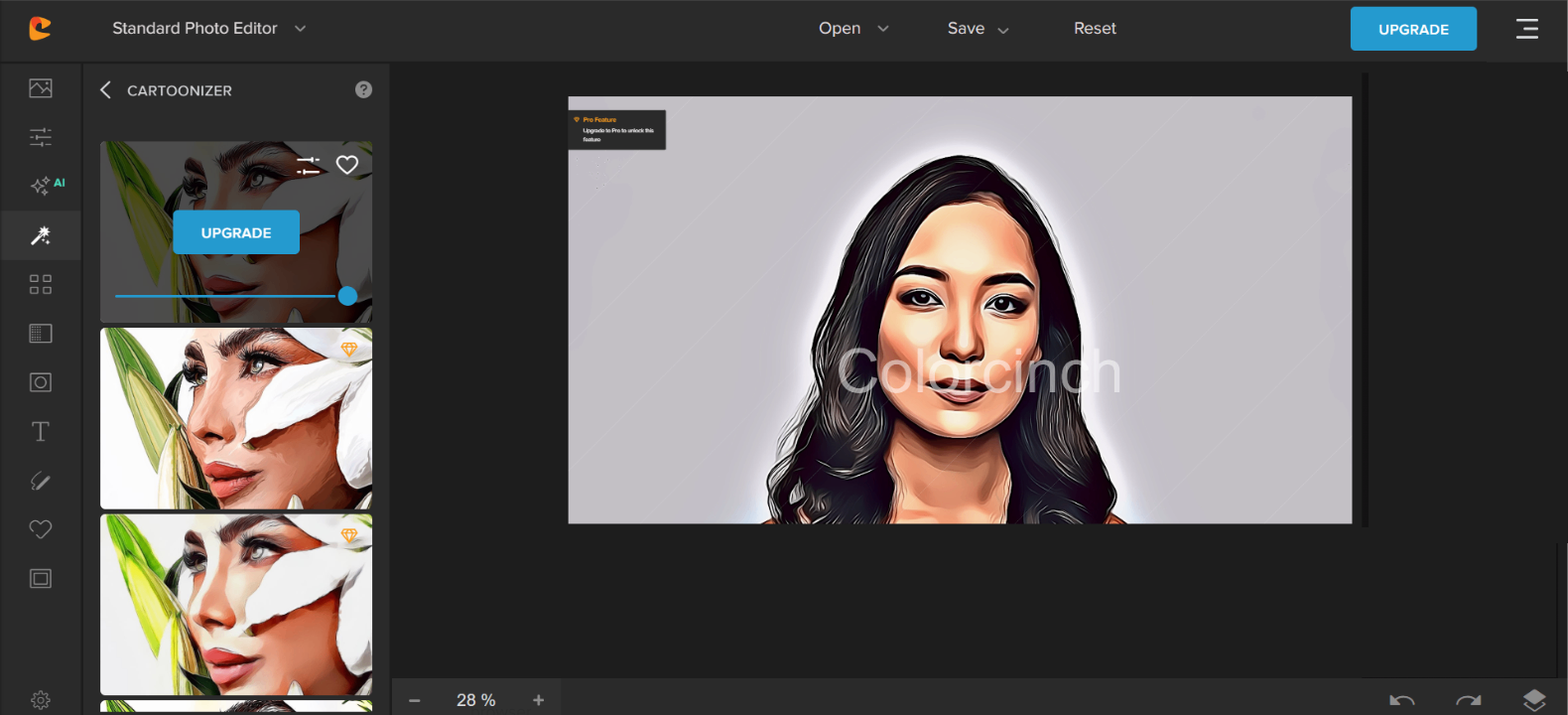Select the Effects magic wand icon
The image size is (1568, 715).
point(41,235)
